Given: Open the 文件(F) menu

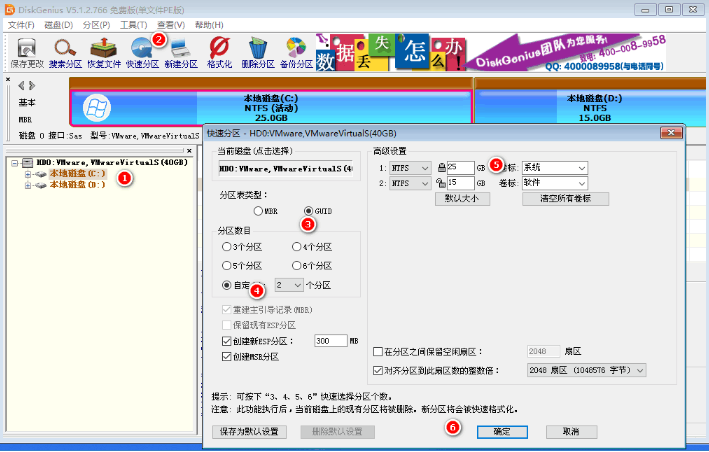Looking at the screenshot, I should tap(21, 25).
